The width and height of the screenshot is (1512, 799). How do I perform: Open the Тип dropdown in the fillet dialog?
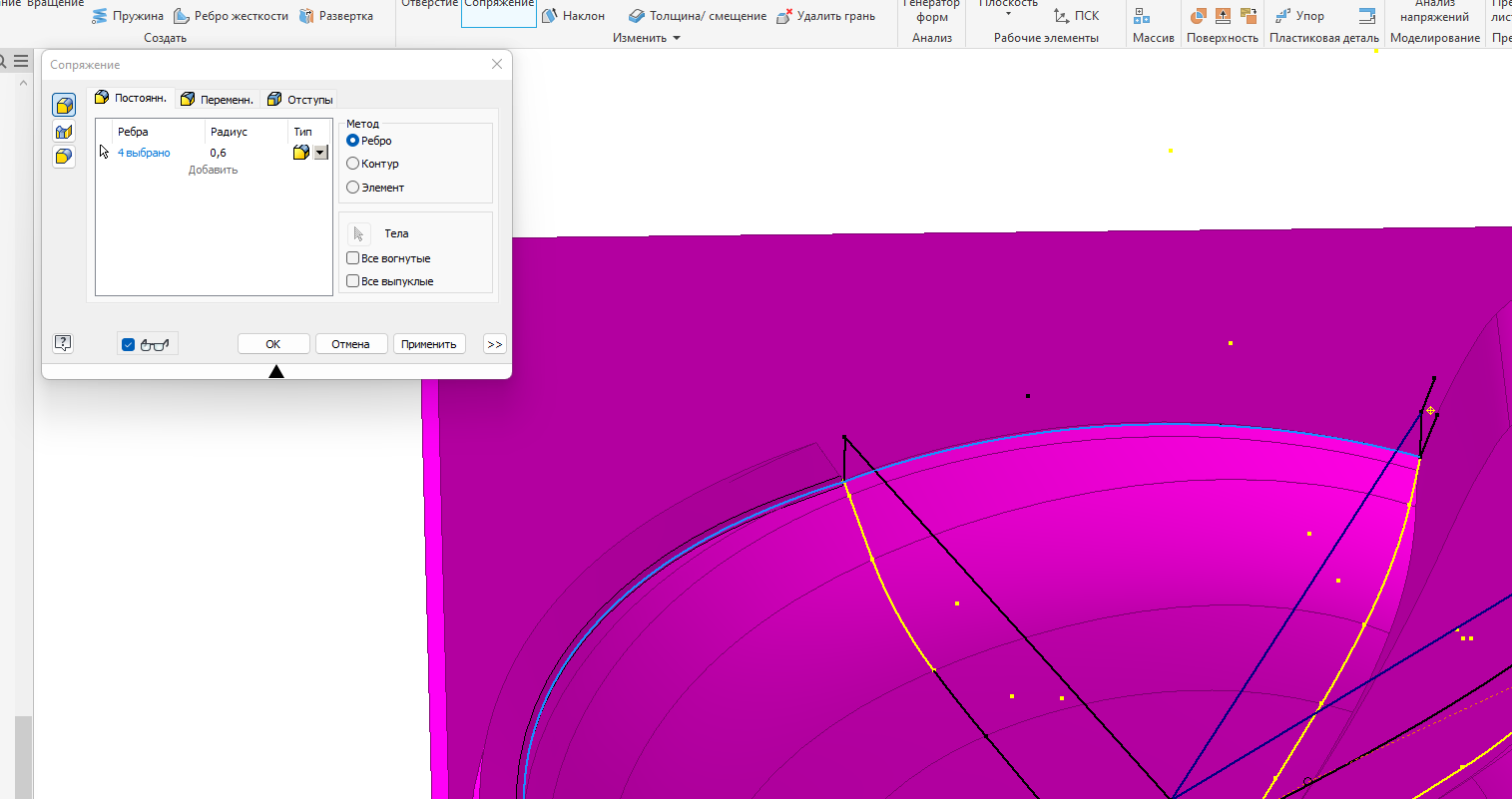click(x=319, y=152)
